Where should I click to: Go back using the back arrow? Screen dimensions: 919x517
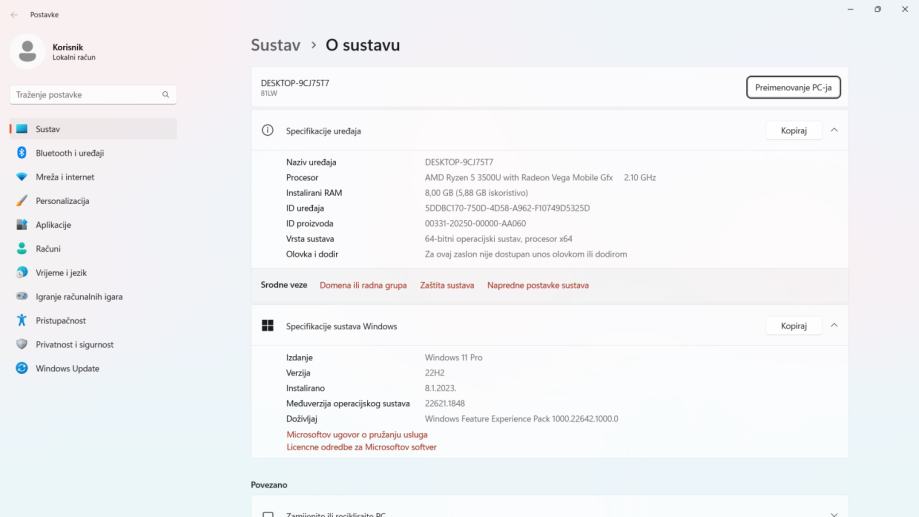pyautogui.click(x=14, y=15)
